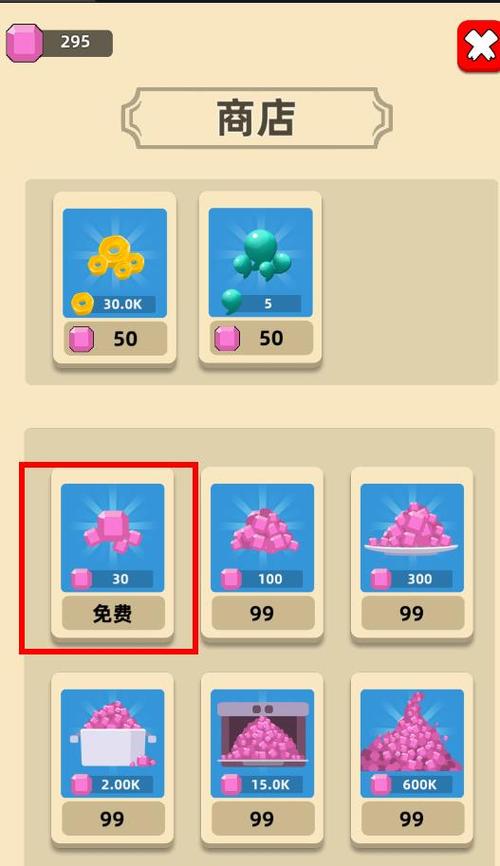Close the shop with the red X
Viewport: 500px width, 866px height.
coord(480,46)
